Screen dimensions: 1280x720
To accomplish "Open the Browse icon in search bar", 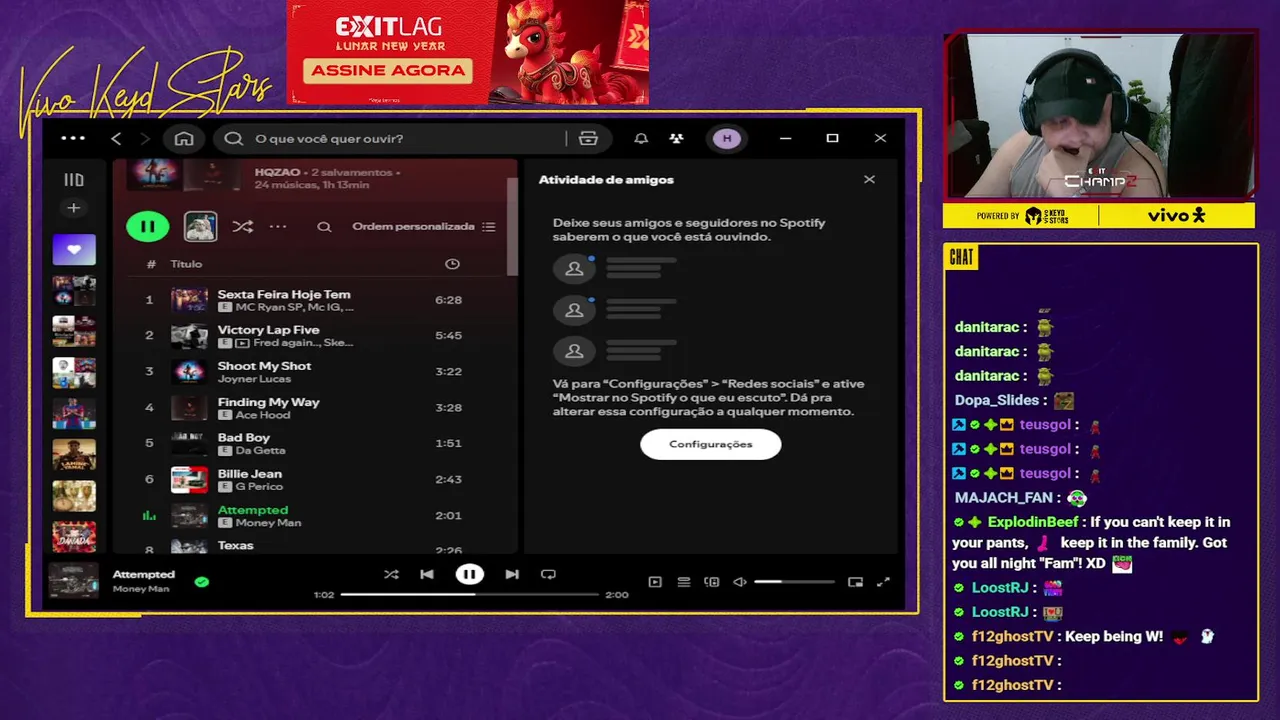I will pos(588,139).
